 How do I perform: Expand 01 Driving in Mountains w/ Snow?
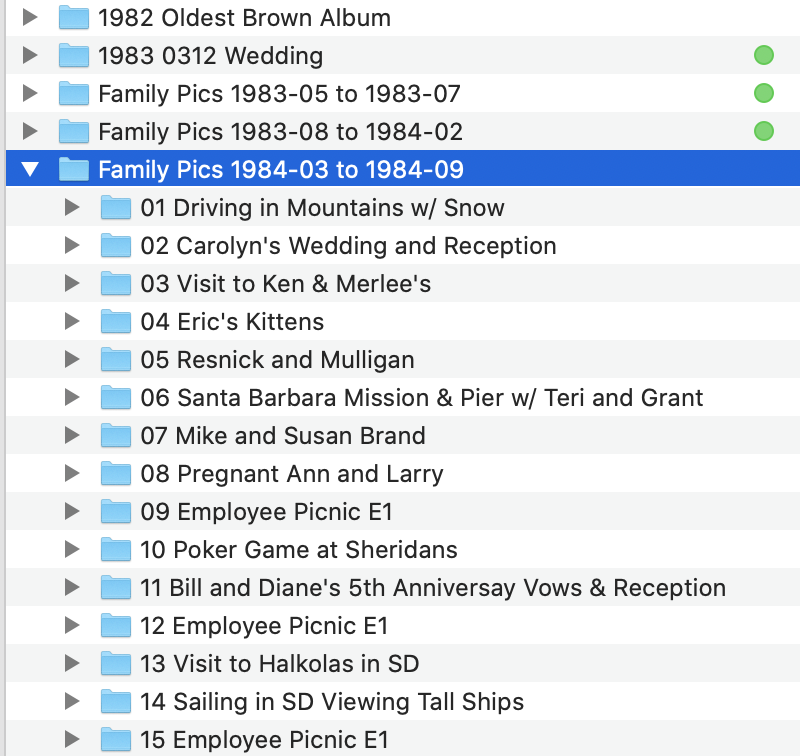coord(71,208)
